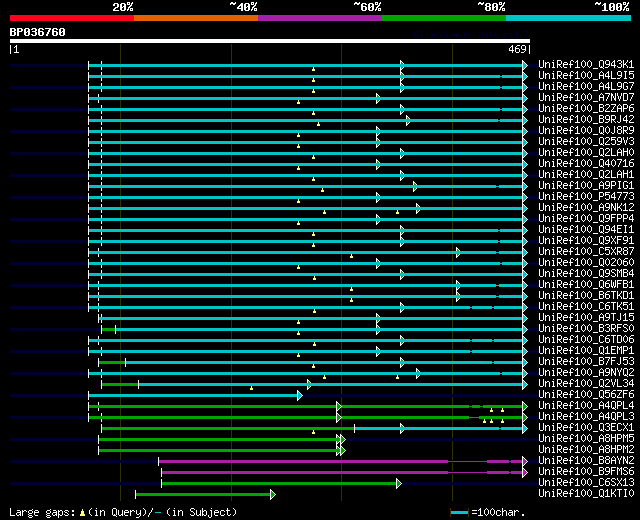The image size is (640, 520).
Task: Click the green alignment bar of Q1KTI0
Action: click(x=203, y=495)
